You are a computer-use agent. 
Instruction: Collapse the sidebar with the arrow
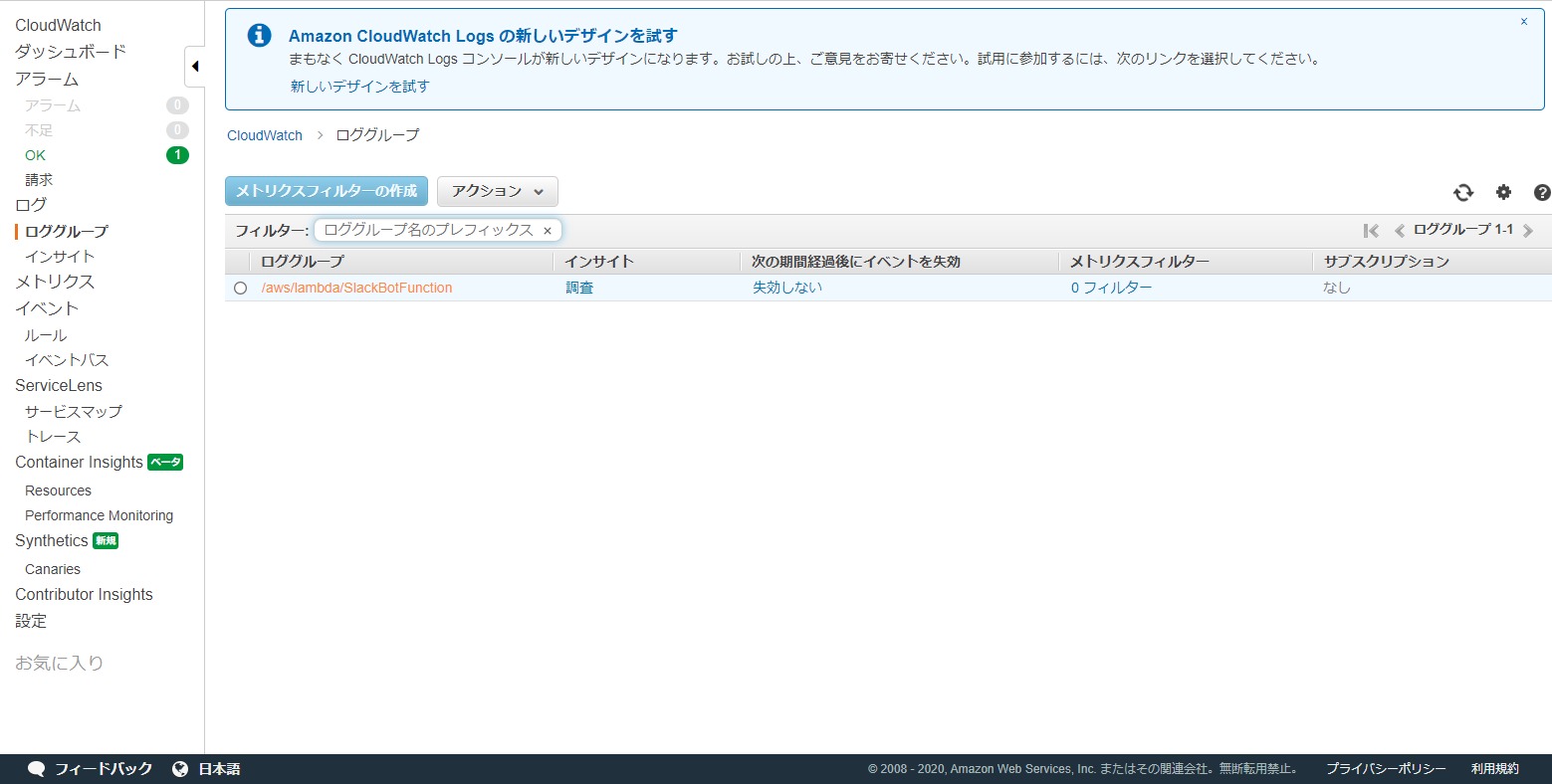coord(195,67)
